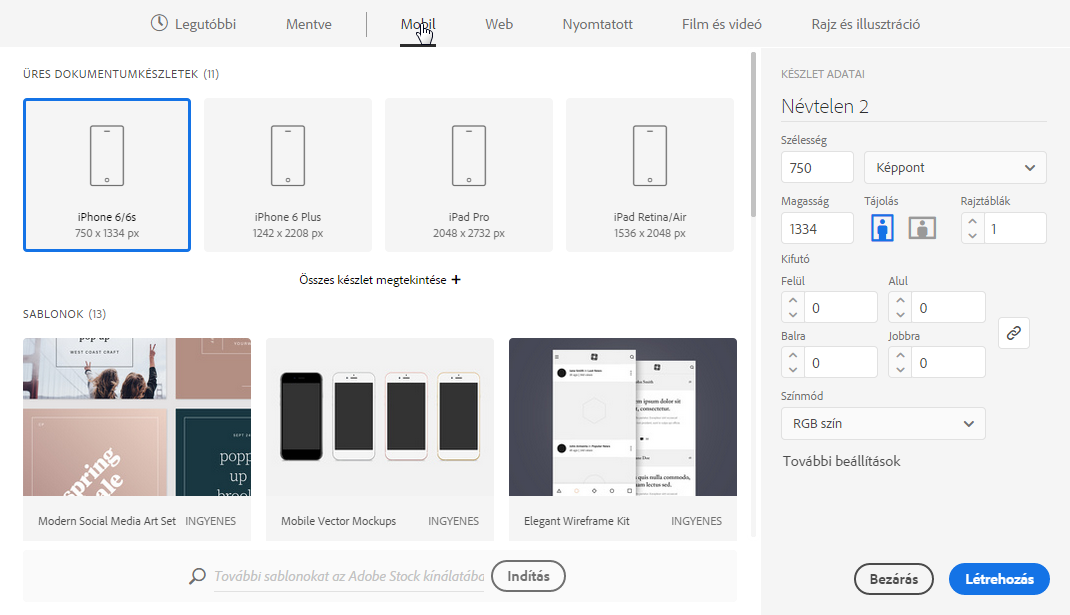Select portrait orientation icon
Viewport: 1070px width, 615px height.
(x=882, y=228)
